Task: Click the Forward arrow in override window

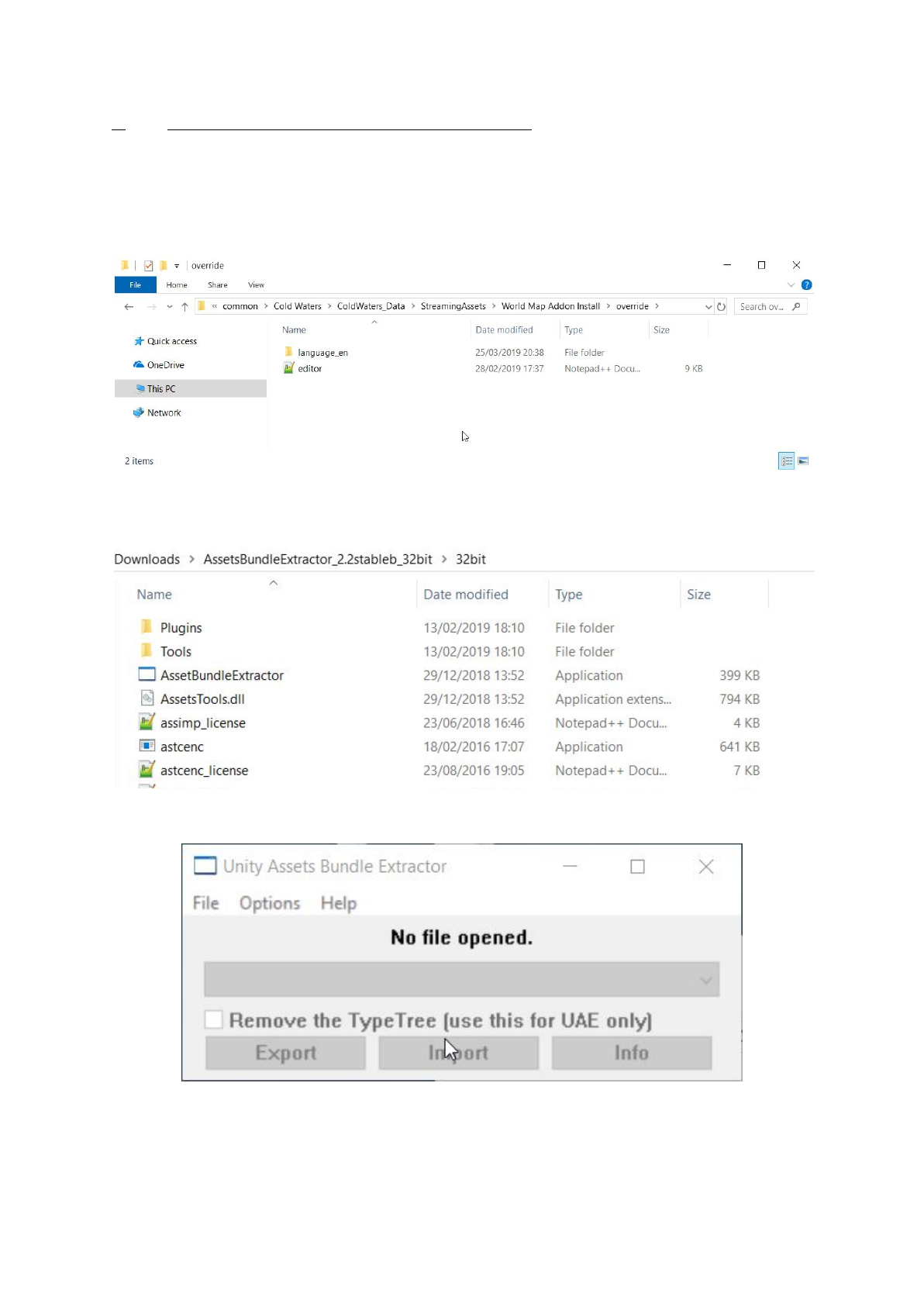Action: pos(151,307)
